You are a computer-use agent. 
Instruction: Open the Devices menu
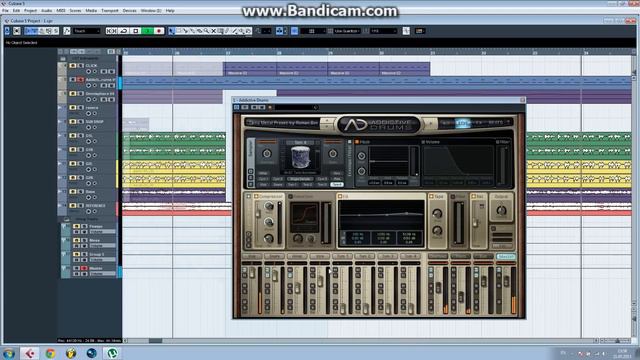pos(129,11)
